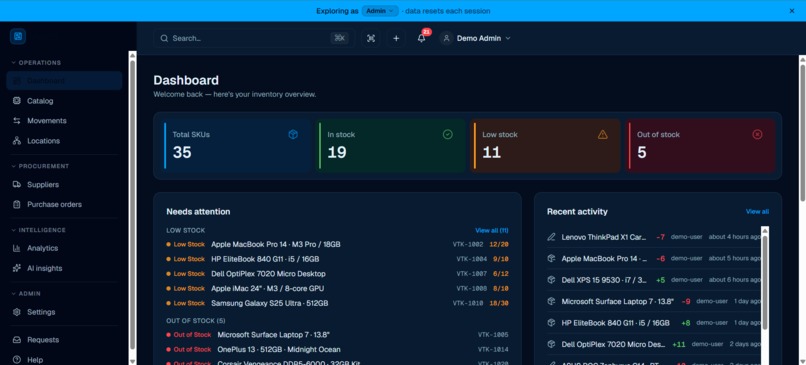Click the Settings gear icon
Viewport: 806px width, 365px height.
(17, 312)
